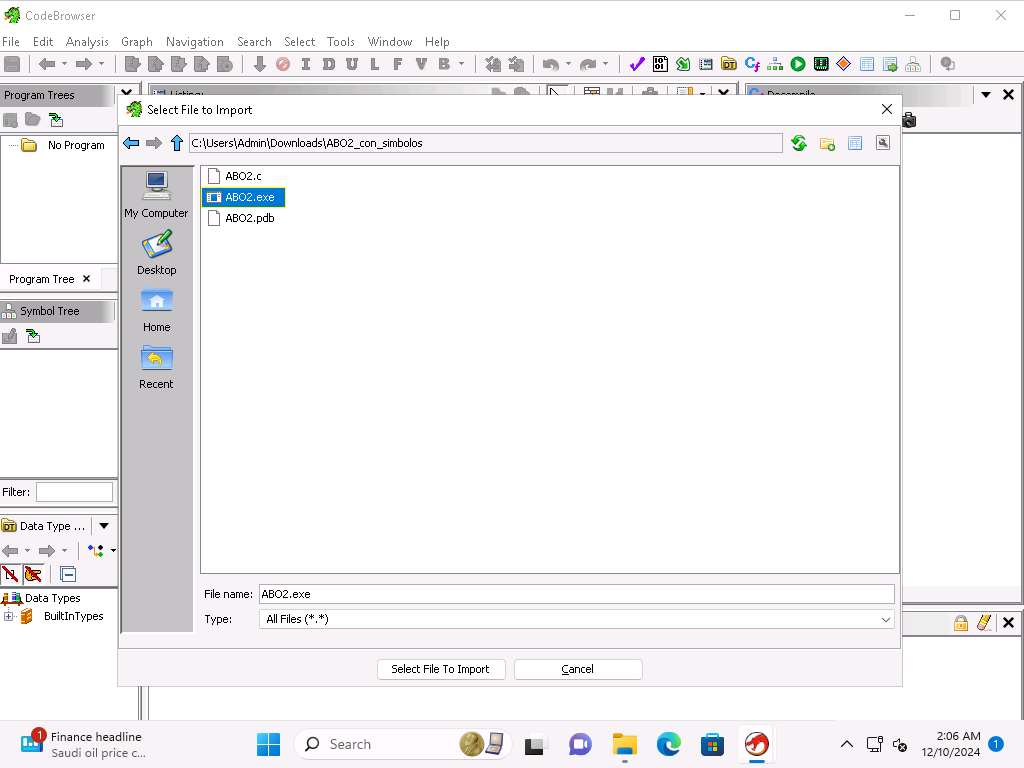Screen dimensions: 1024x768
Task: Open the Data Type Manager menu arrow
Action: click(103, 526)
